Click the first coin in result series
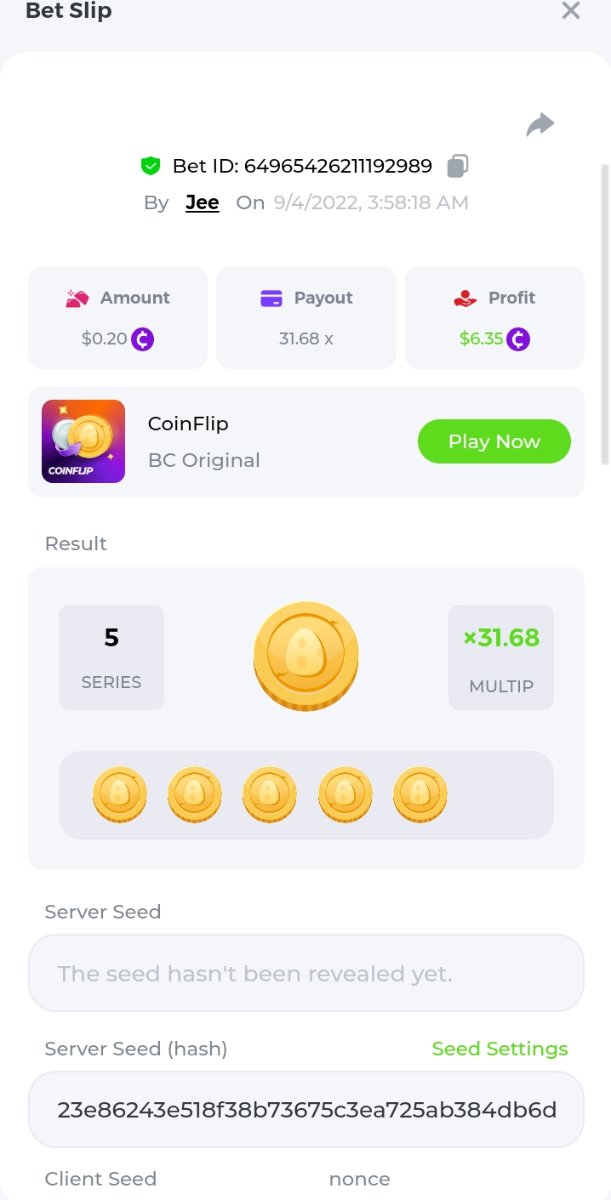This screenshot has width=611, height=1200. (120, 795)
